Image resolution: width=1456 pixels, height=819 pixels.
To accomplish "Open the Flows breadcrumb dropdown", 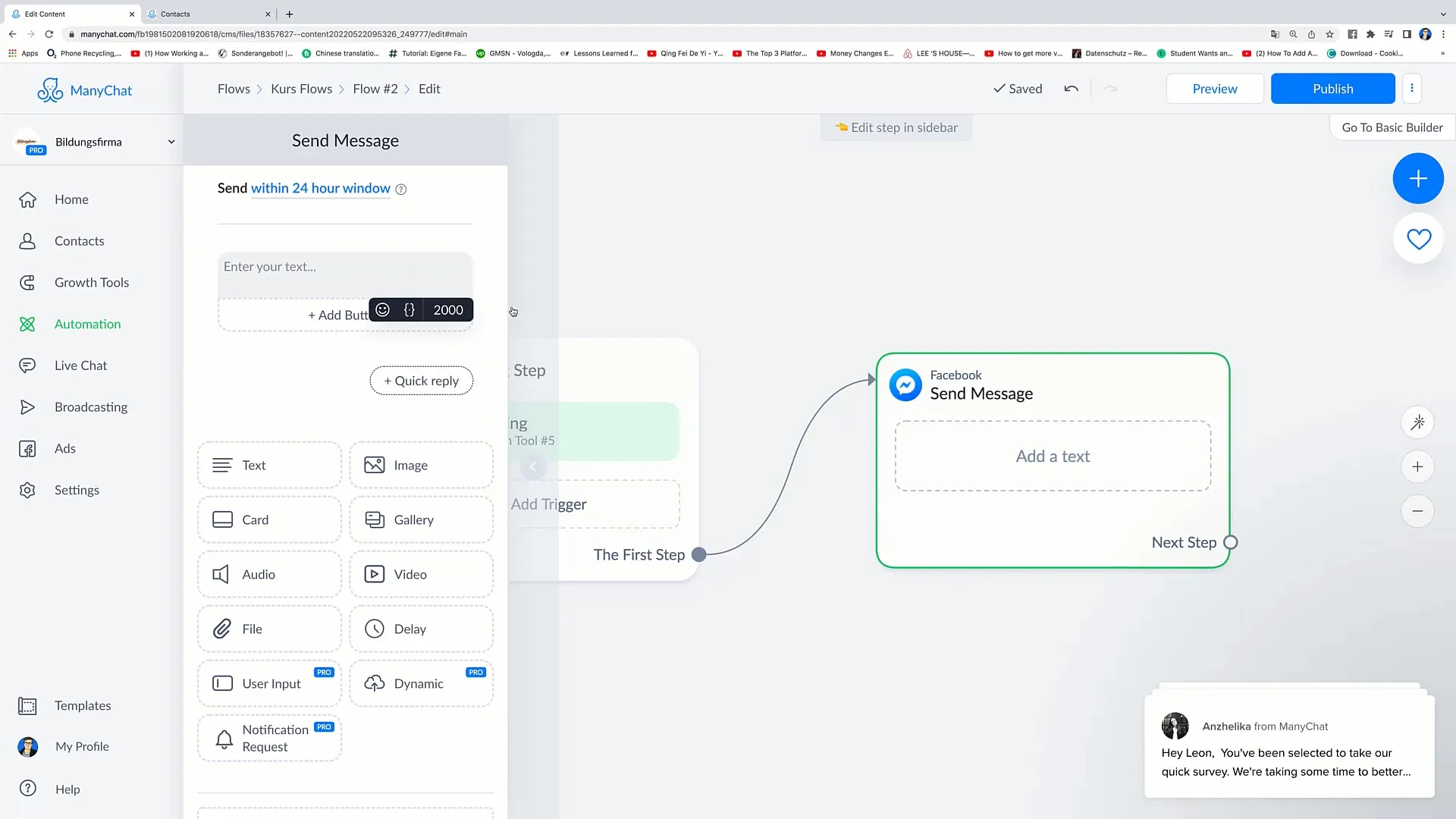I will pyautogui.click(x=234, y=89).
